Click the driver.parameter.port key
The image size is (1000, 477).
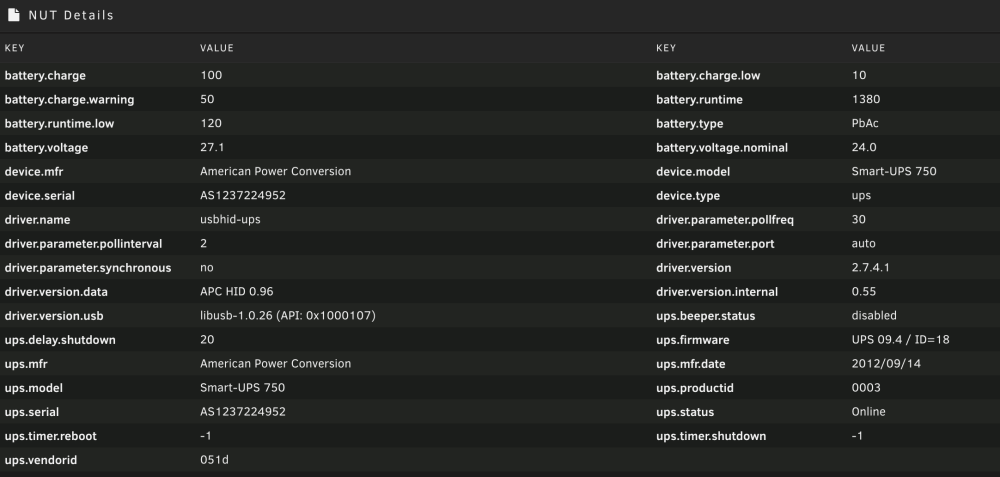pyautogui.click(x=715, y=244)
